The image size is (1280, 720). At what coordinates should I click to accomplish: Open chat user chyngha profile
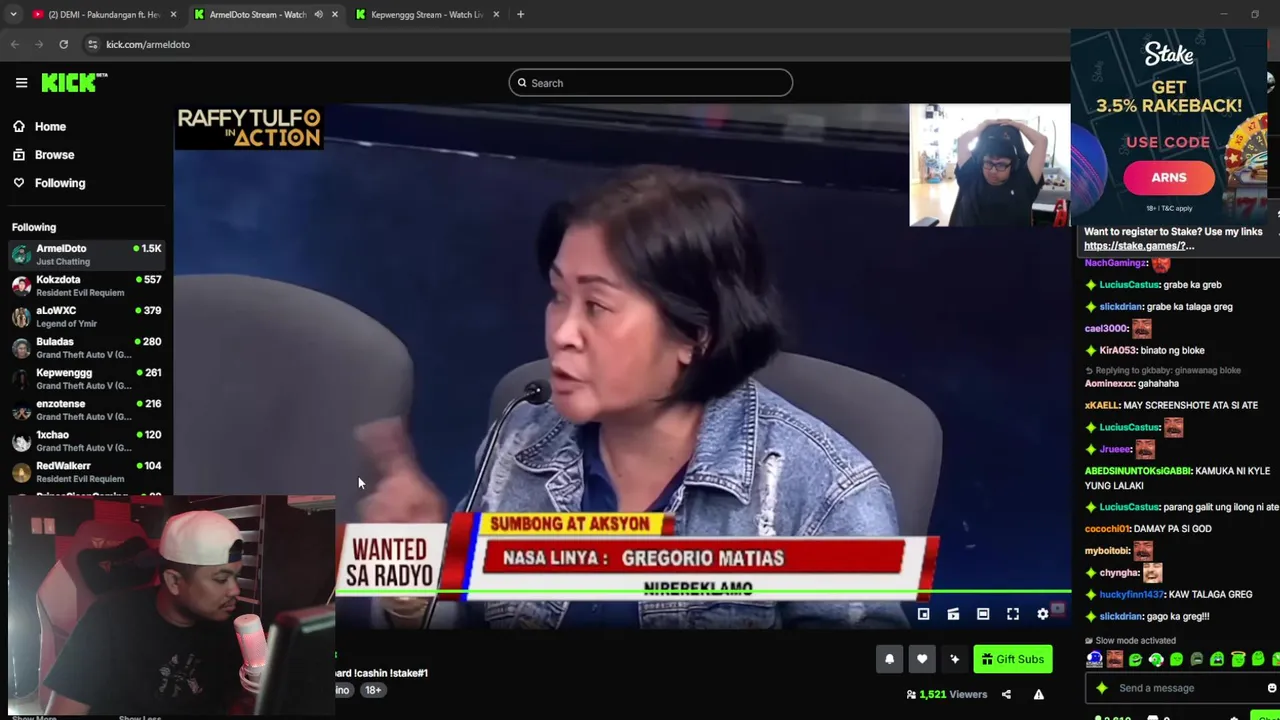point(1119,573)
